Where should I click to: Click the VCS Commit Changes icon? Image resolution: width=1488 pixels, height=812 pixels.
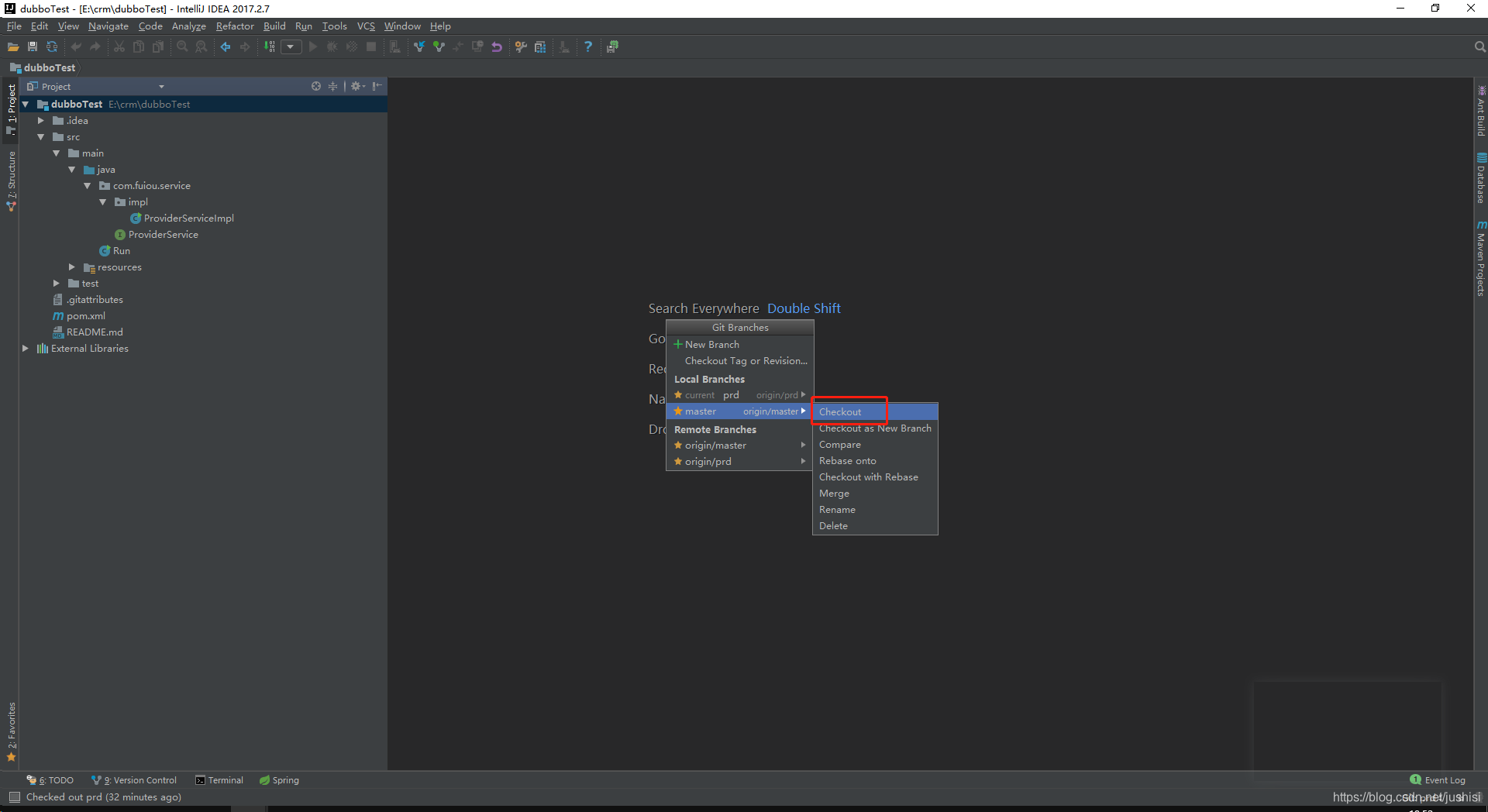[x=439, y=47]
